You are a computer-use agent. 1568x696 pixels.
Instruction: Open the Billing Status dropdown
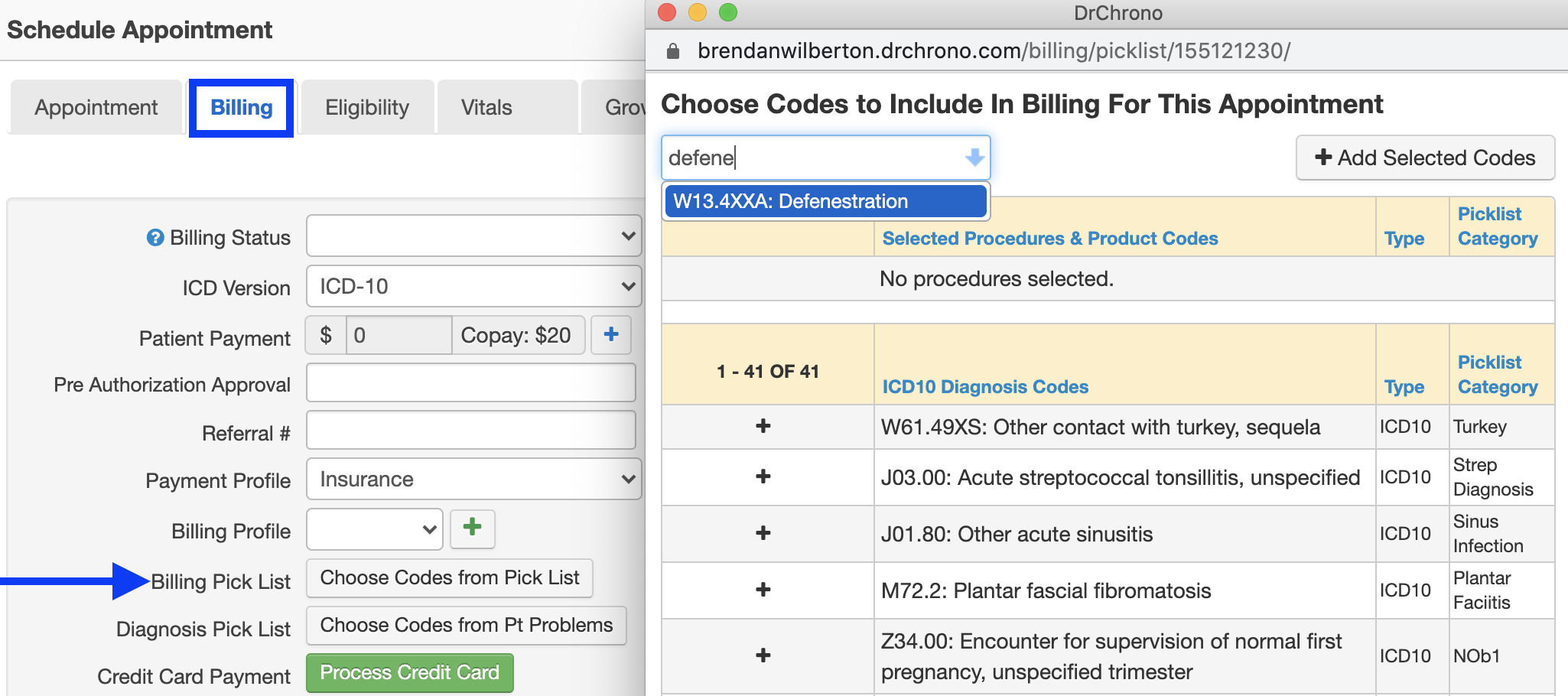(x=473, y=236)
